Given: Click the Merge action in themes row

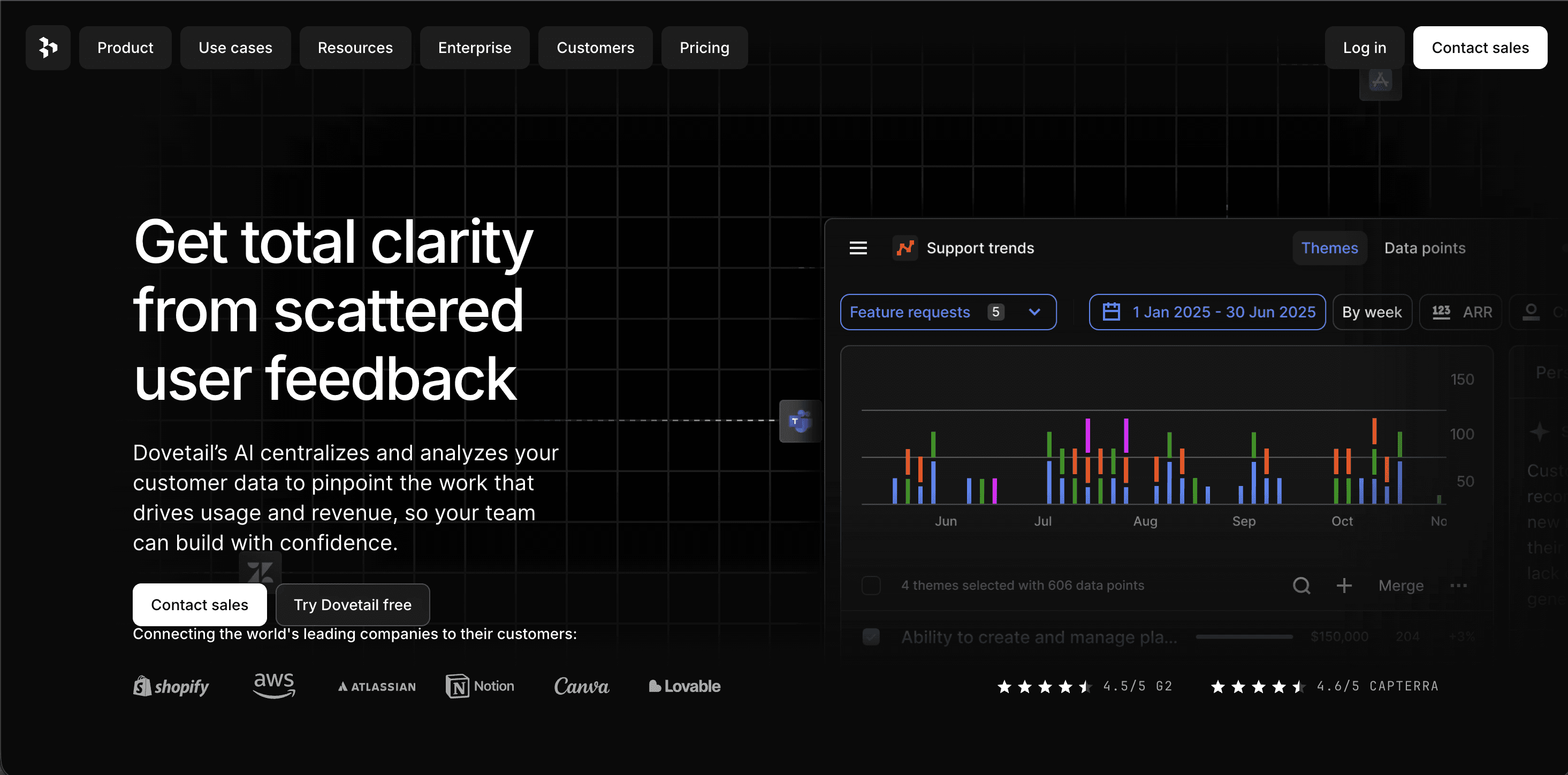Looking at the screenshot, I should click(x=1400, y=585).
